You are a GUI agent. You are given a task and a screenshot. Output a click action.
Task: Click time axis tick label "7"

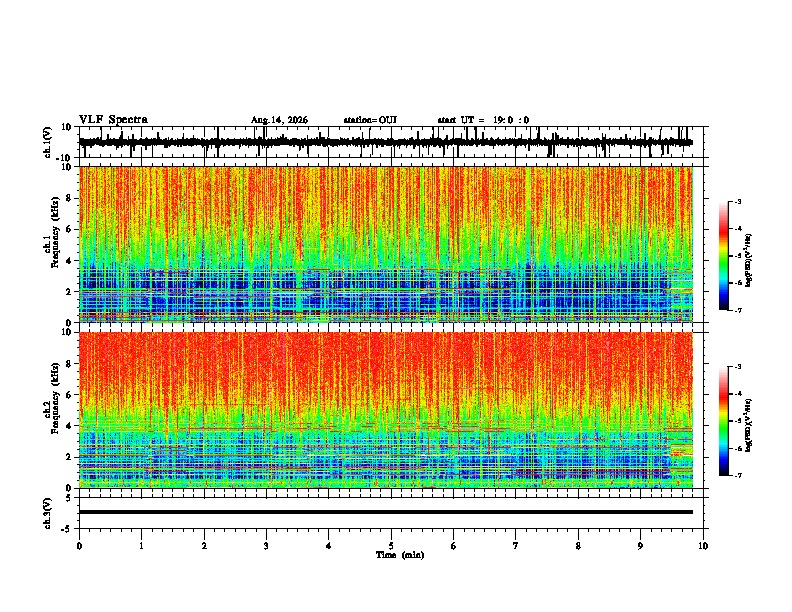pos(516,546)
